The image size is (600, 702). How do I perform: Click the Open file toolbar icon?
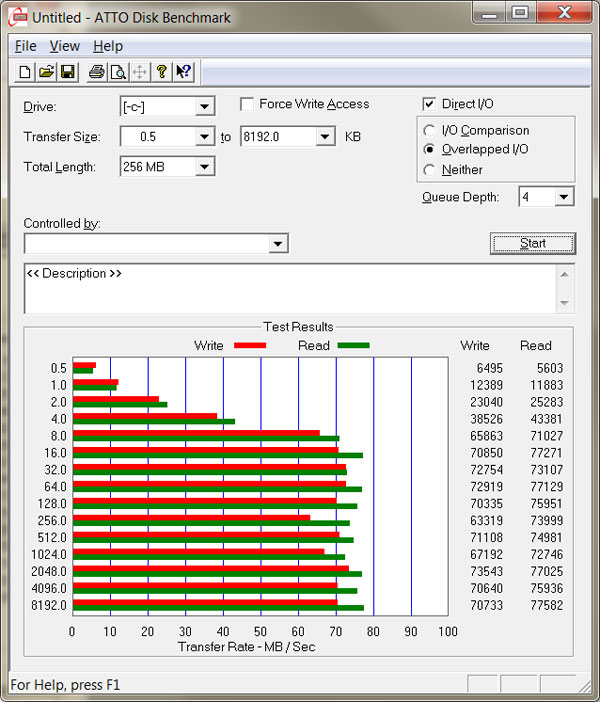46,72
